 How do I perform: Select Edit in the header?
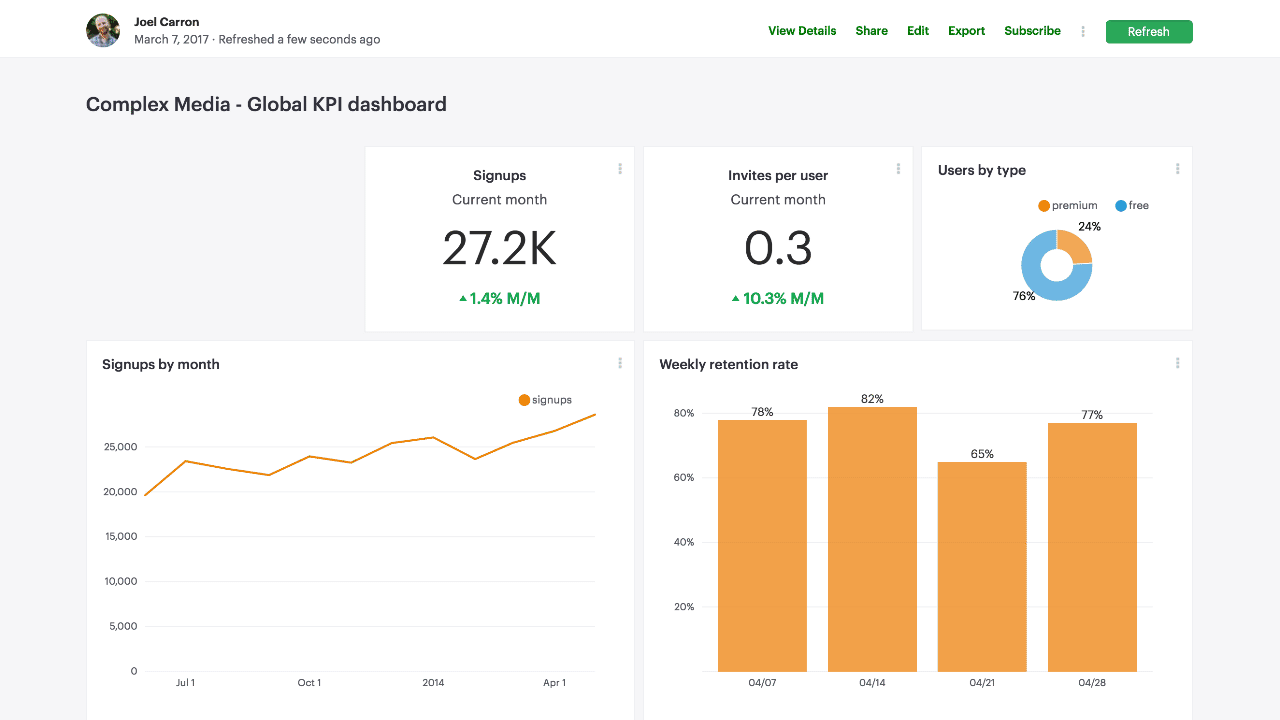[x=918, y=31]
